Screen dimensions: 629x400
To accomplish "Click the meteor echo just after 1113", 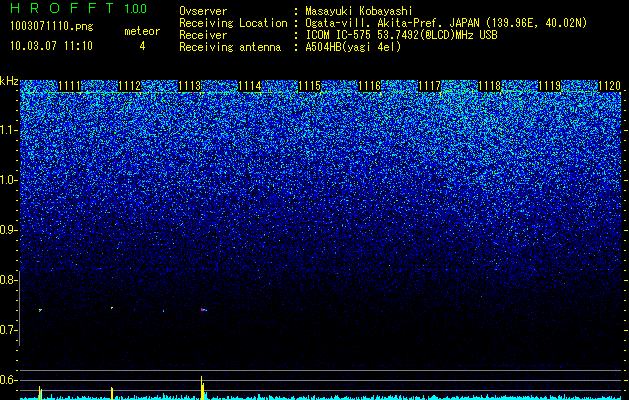I will [x=203, y=310].
